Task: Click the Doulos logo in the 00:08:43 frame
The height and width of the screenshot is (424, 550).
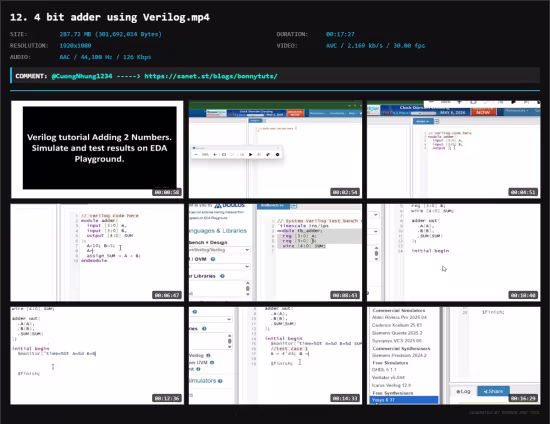Action: (x=229, y=206)
